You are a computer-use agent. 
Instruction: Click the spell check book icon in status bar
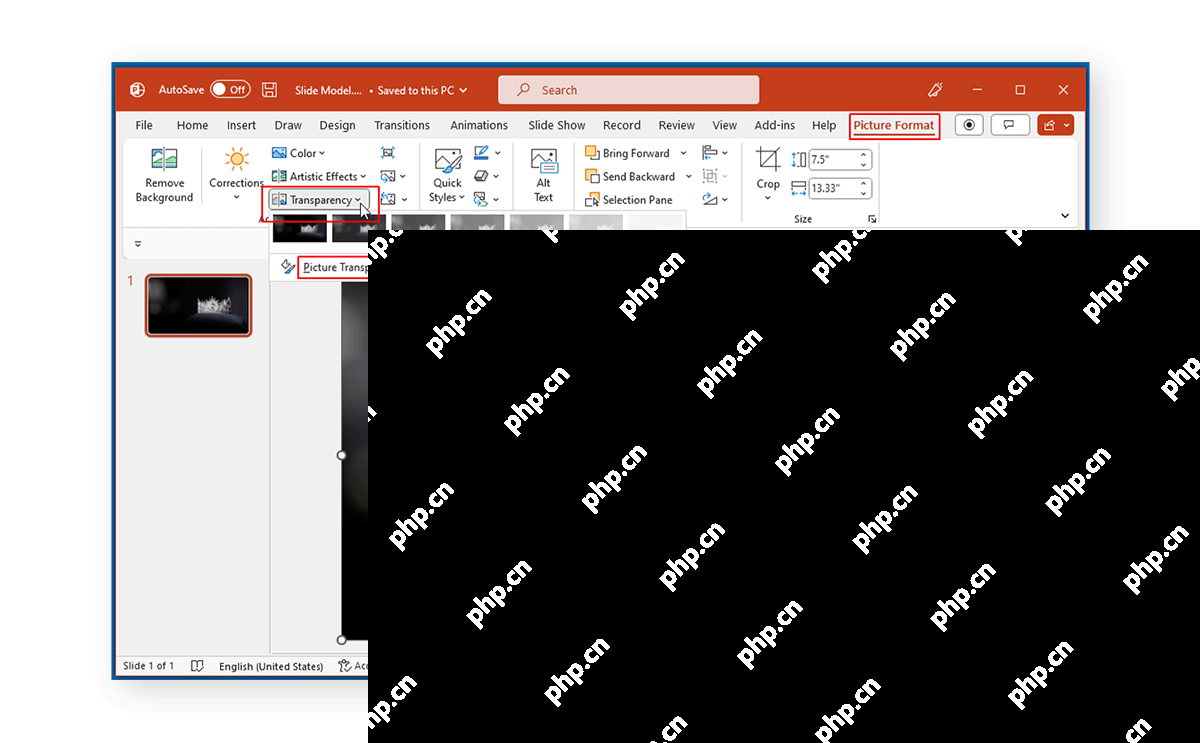(x=197, y=666)
